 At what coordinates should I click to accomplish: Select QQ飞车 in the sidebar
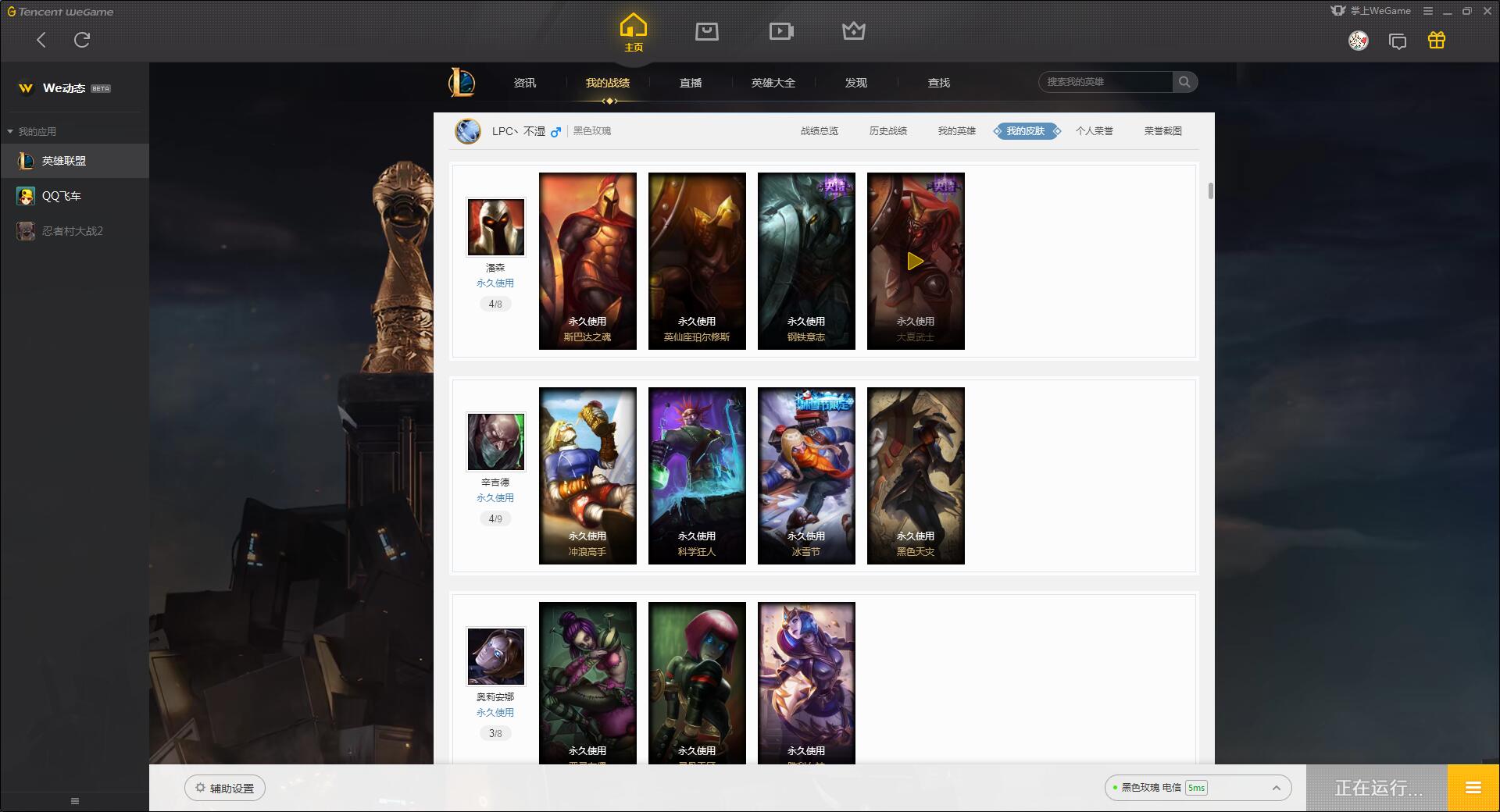(x=74, y=196)
